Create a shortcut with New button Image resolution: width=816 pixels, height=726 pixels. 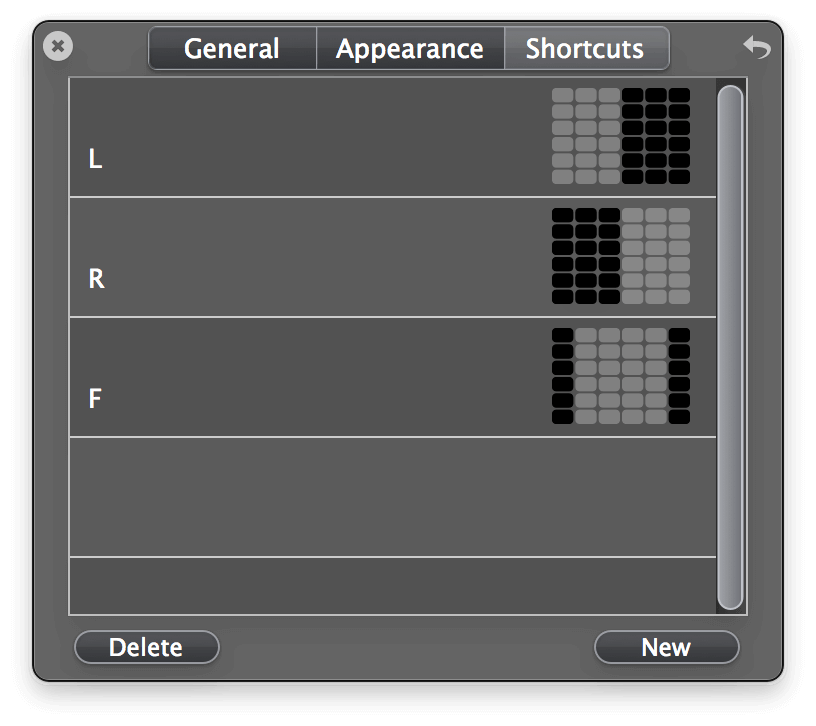[x=666, y=647]
